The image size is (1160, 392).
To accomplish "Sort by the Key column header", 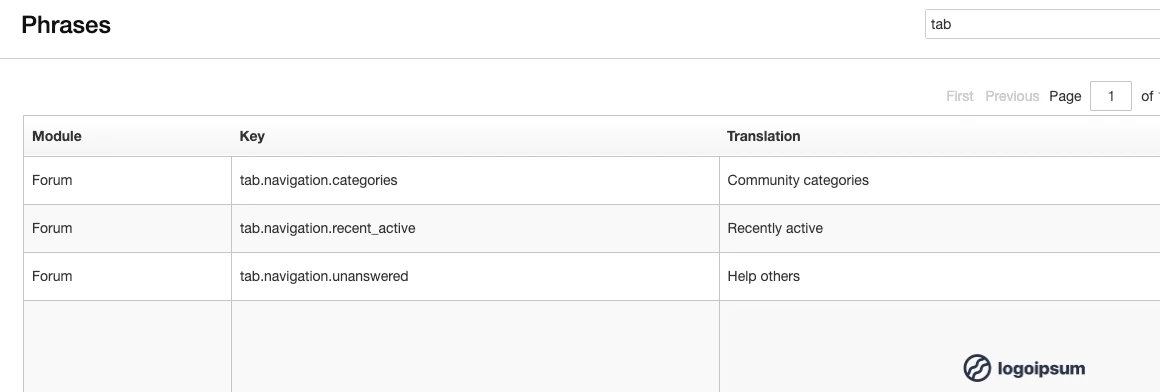I will tap(252, 136).
